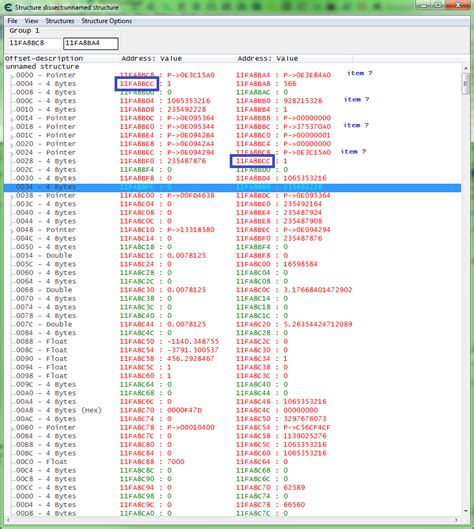Click value 66560 at 11FA8C78
This screenshot has width=474, height=529.
(x=294, y=505)
